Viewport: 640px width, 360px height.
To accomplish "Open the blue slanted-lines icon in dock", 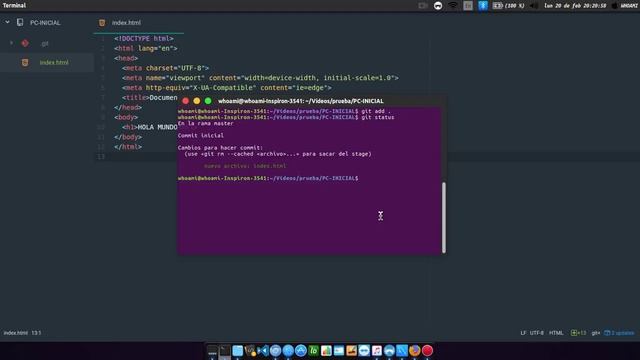I will 402,351.
